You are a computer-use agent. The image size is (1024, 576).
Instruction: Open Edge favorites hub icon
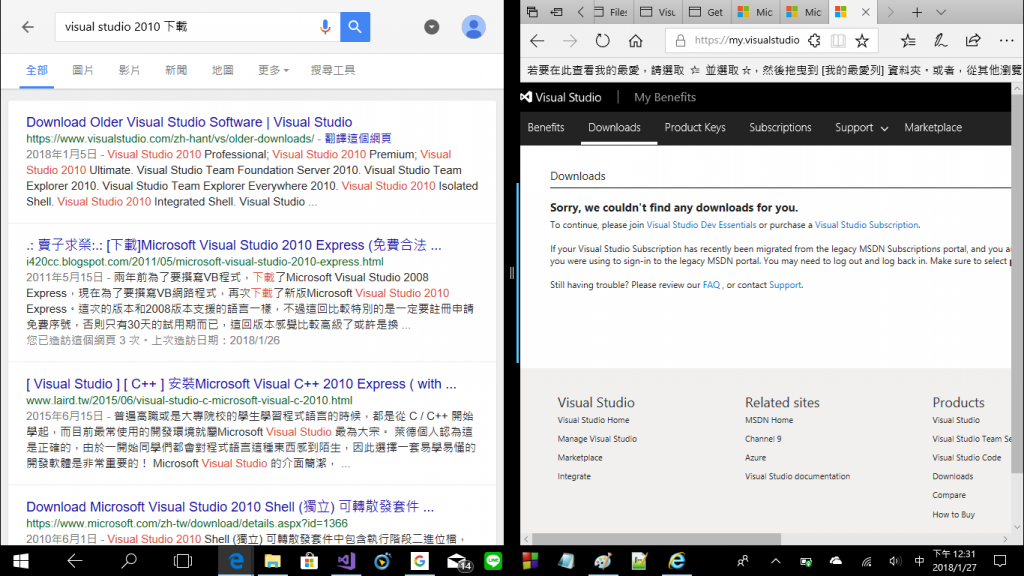tap(908, 40)
